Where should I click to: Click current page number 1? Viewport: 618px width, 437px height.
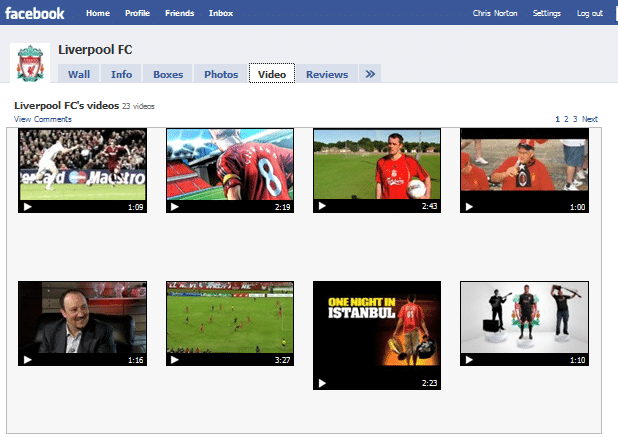coord(557,119)
